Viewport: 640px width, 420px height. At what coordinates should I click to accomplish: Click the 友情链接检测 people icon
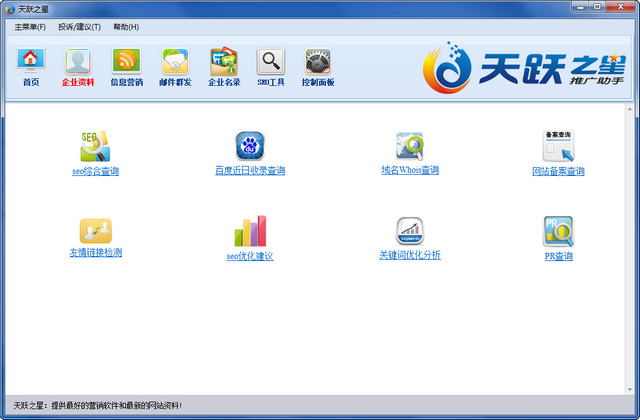[96, 231]
